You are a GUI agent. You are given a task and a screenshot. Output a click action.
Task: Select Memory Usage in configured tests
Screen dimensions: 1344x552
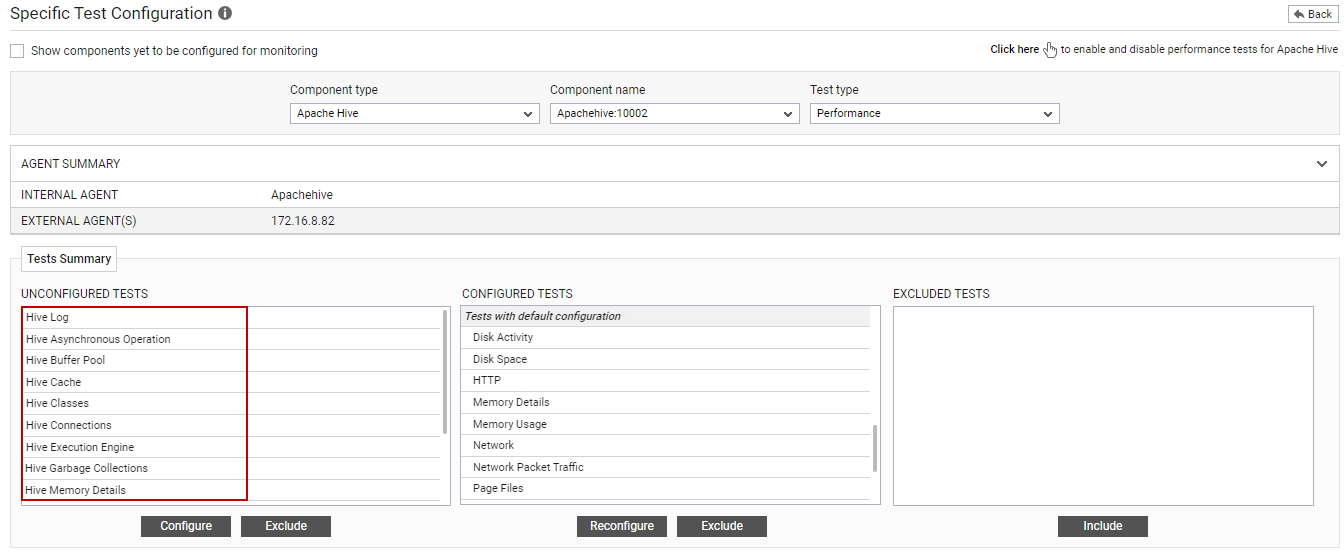tap(666, 424)
